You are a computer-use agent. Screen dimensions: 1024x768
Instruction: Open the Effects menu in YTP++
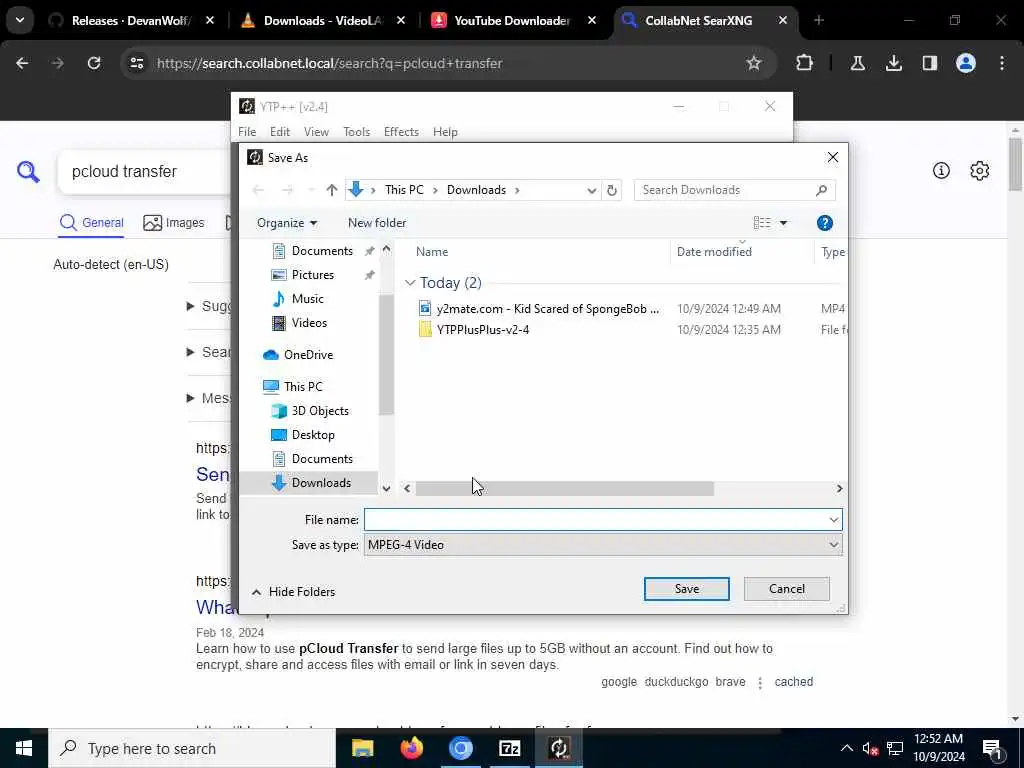point(401,132)
